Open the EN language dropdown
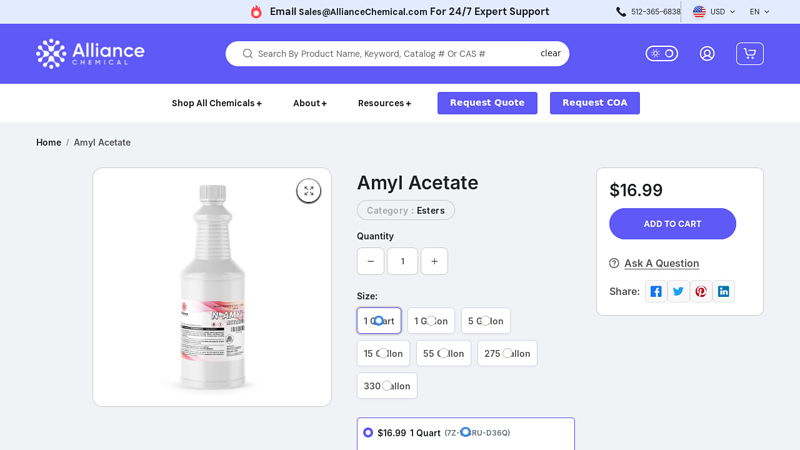The height and width of the screenshot is (450, 800). point(759,12)
